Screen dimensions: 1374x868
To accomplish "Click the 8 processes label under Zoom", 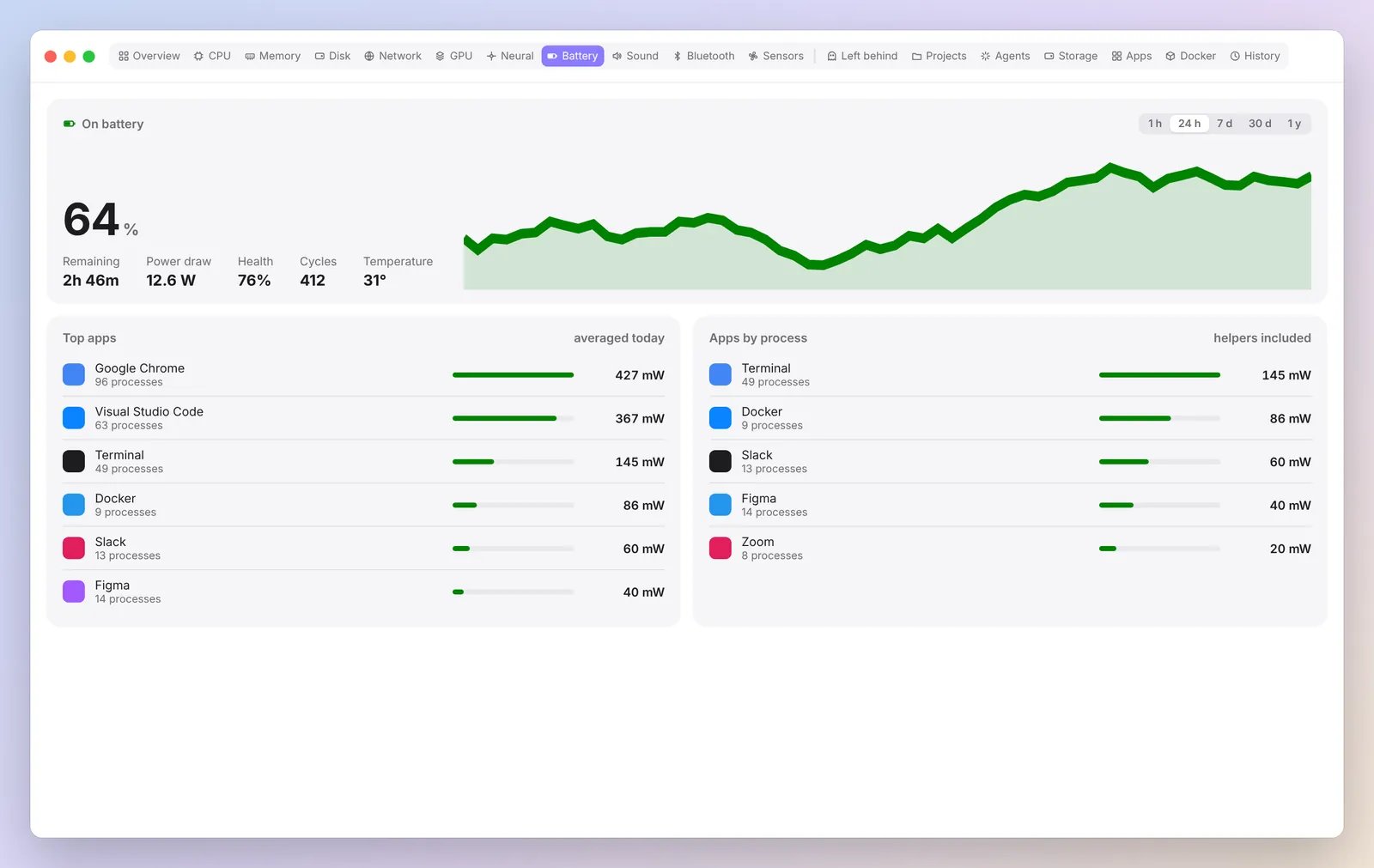I will click(772, 555).
